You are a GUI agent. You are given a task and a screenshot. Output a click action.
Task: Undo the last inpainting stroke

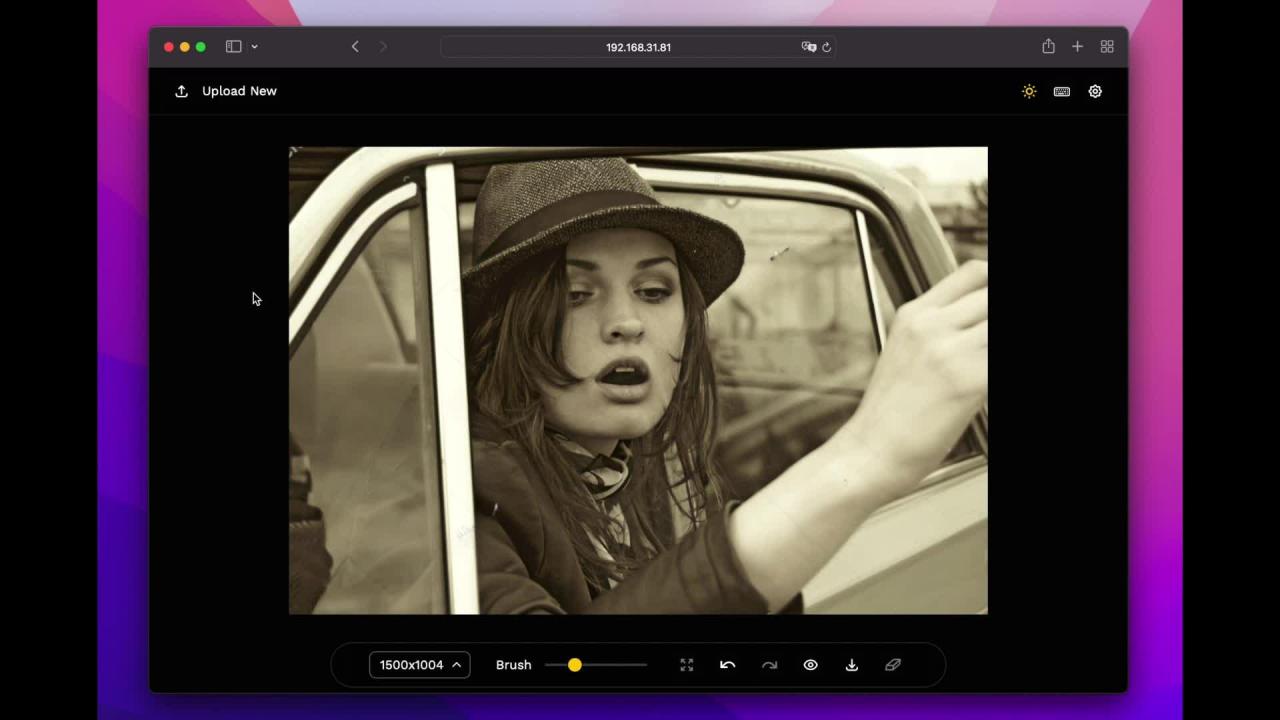coord(728,665)
